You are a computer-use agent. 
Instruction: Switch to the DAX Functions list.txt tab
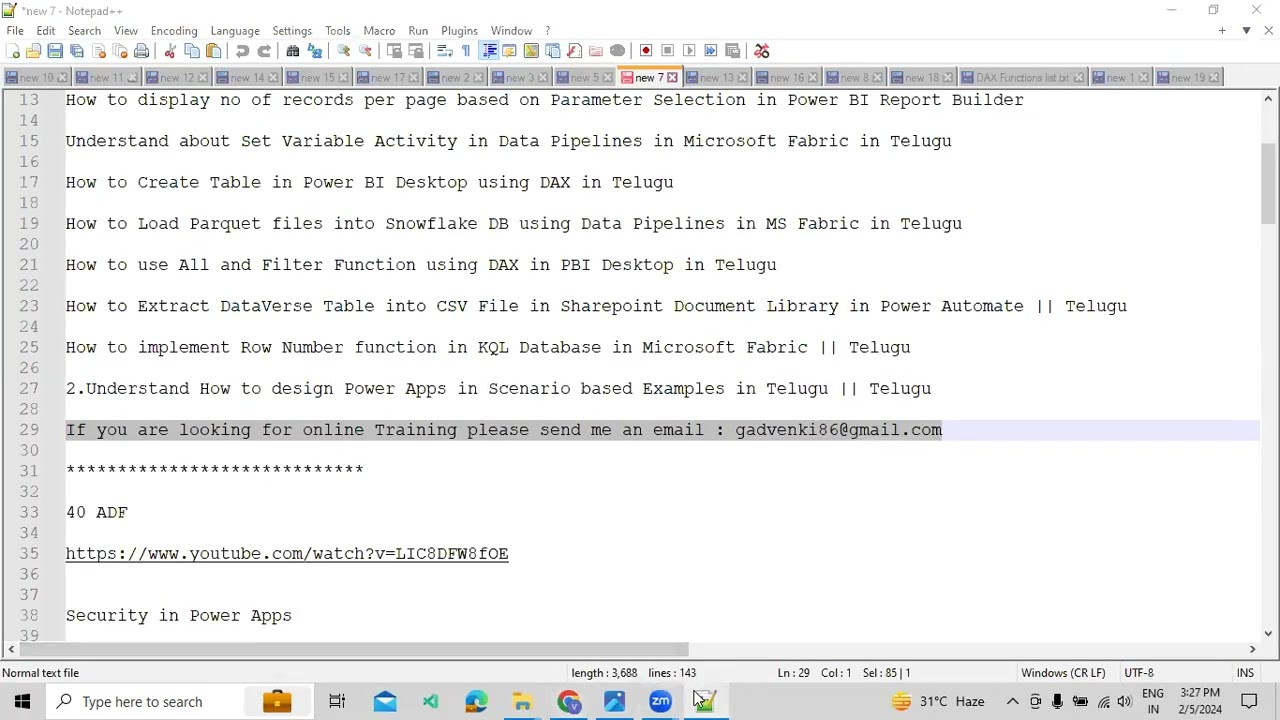point(1022,77)
